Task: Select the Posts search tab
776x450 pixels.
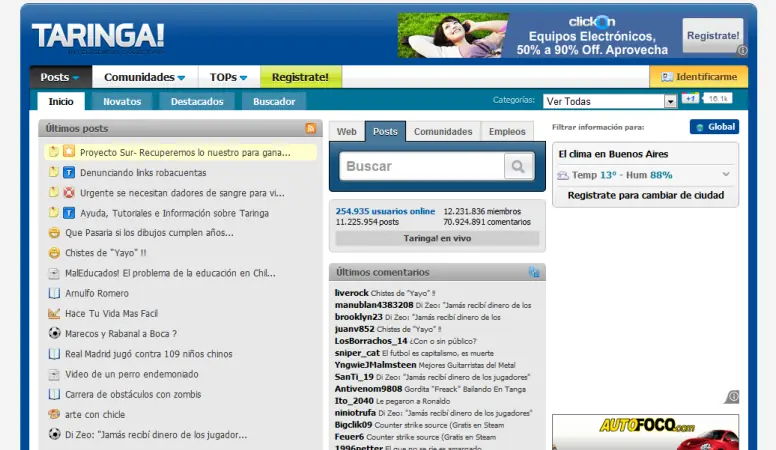Action: click(x=385, y=132)
